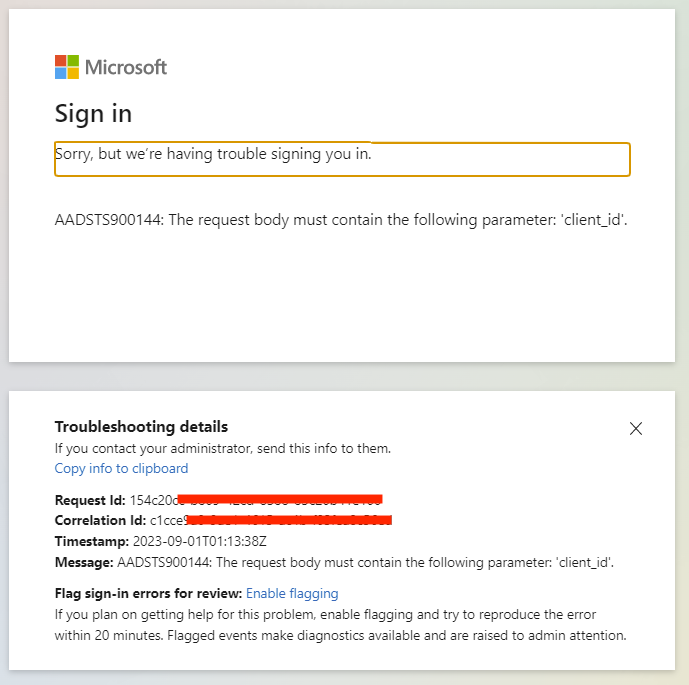Click the Enable flagging link
The height and width of the screenshot is (685, 689).
[x=292, y=594]
